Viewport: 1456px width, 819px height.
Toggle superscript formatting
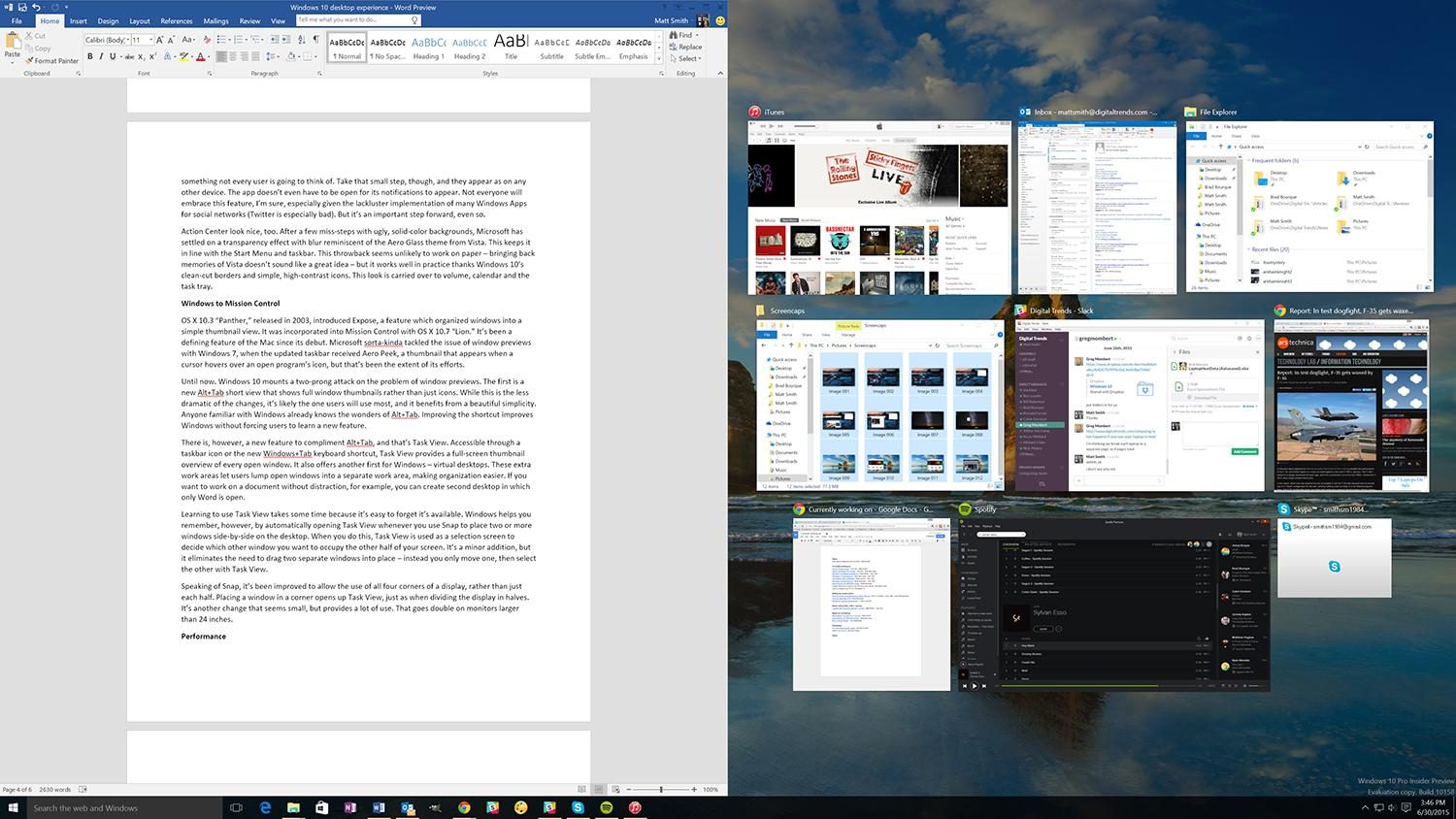(x=152, y=56)
